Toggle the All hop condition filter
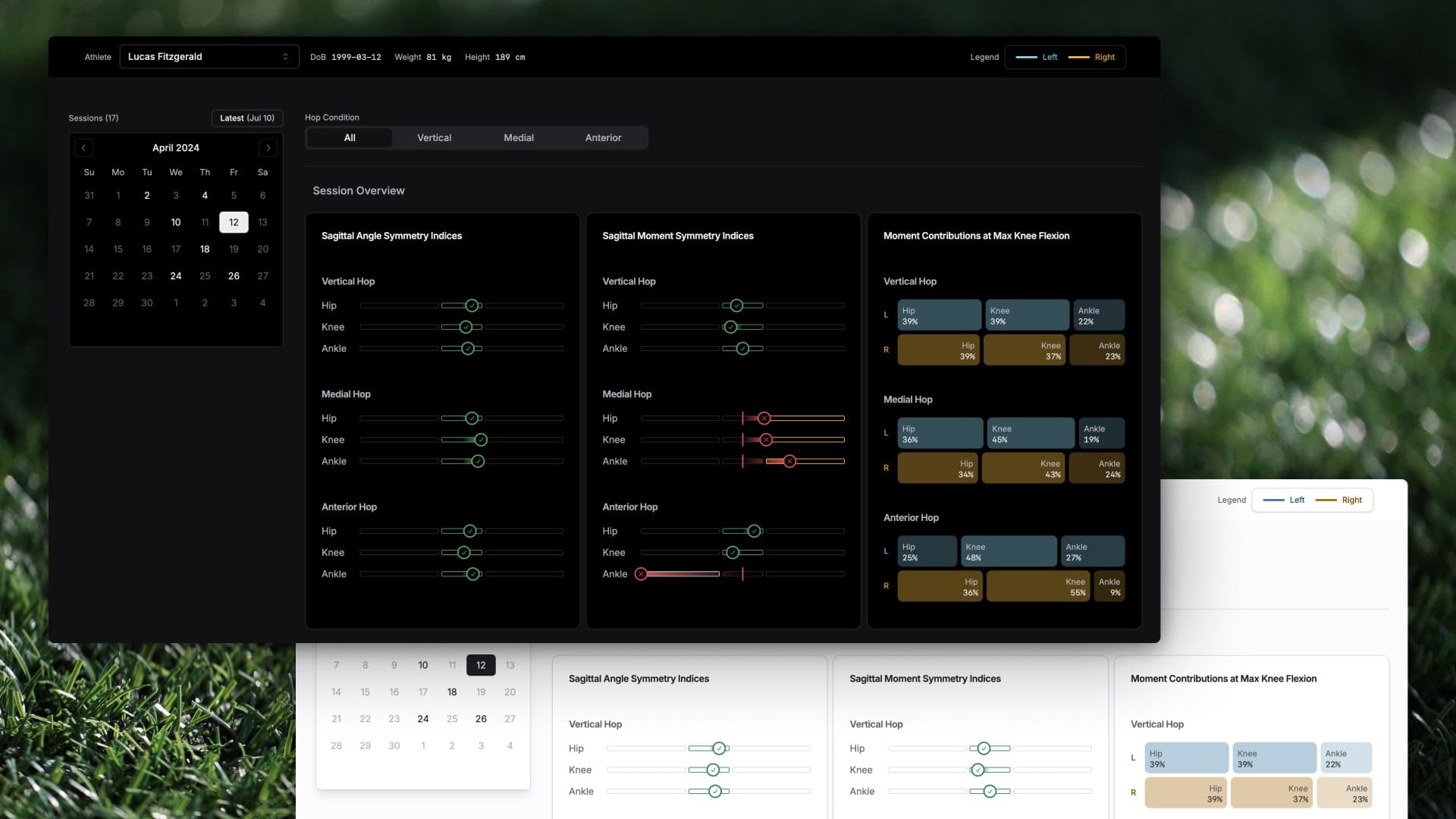 (349, 137)
